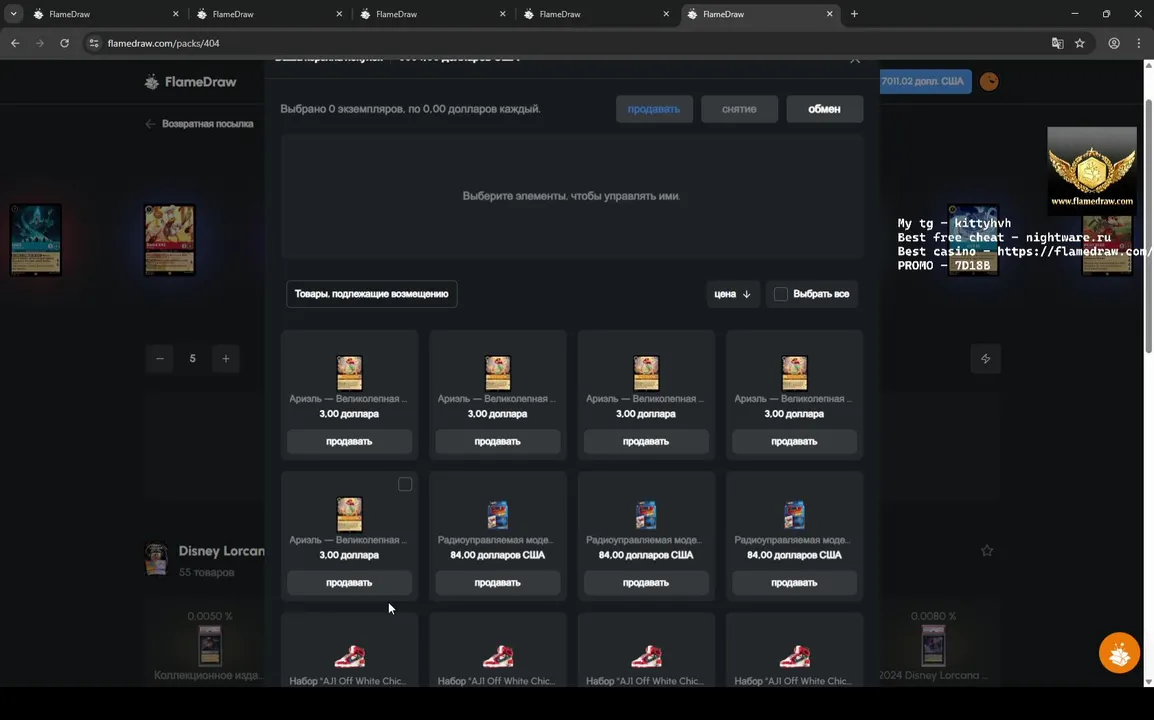Select first Ариэль card thumbnail in row one
This screenshot has width=1154, height=720.
coord(350,373)
